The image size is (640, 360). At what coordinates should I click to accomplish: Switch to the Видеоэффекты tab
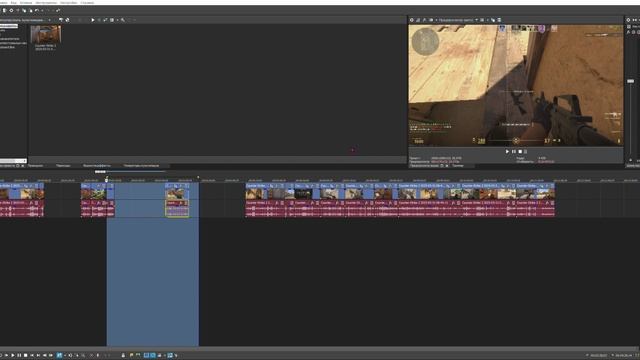(x=97, y=166)
